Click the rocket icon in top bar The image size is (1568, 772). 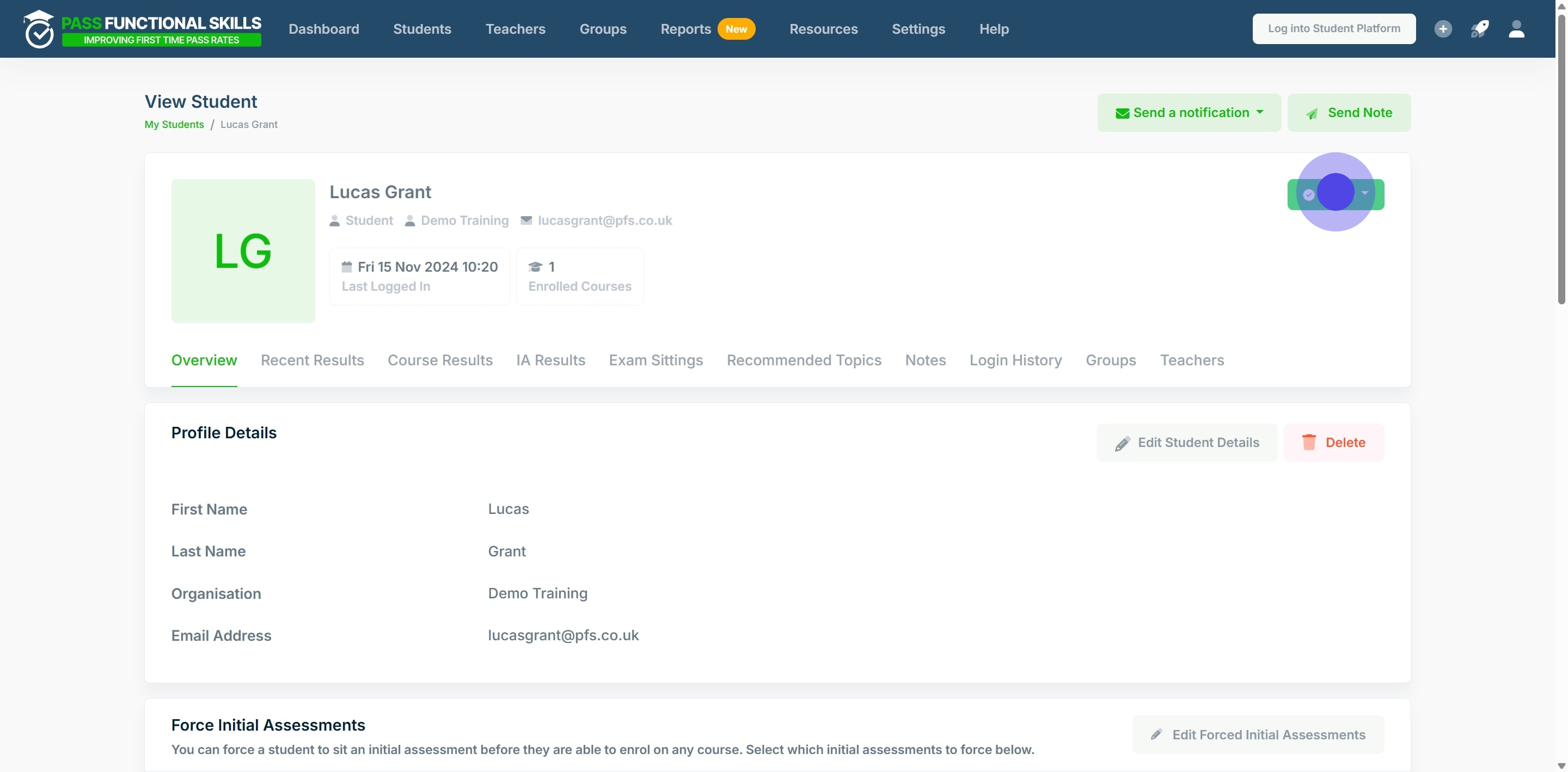tap(1480, 29)
